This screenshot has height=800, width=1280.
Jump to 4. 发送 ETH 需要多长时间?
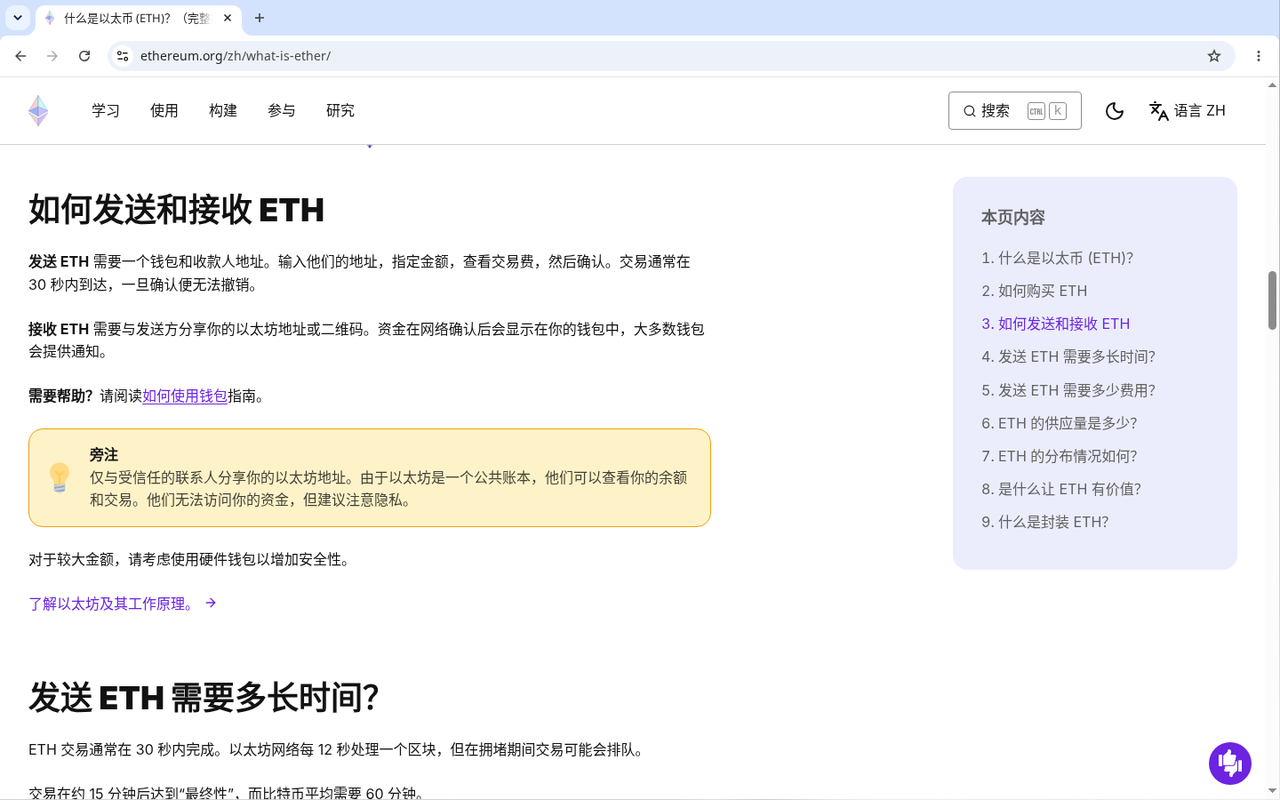click(1068, 357)
